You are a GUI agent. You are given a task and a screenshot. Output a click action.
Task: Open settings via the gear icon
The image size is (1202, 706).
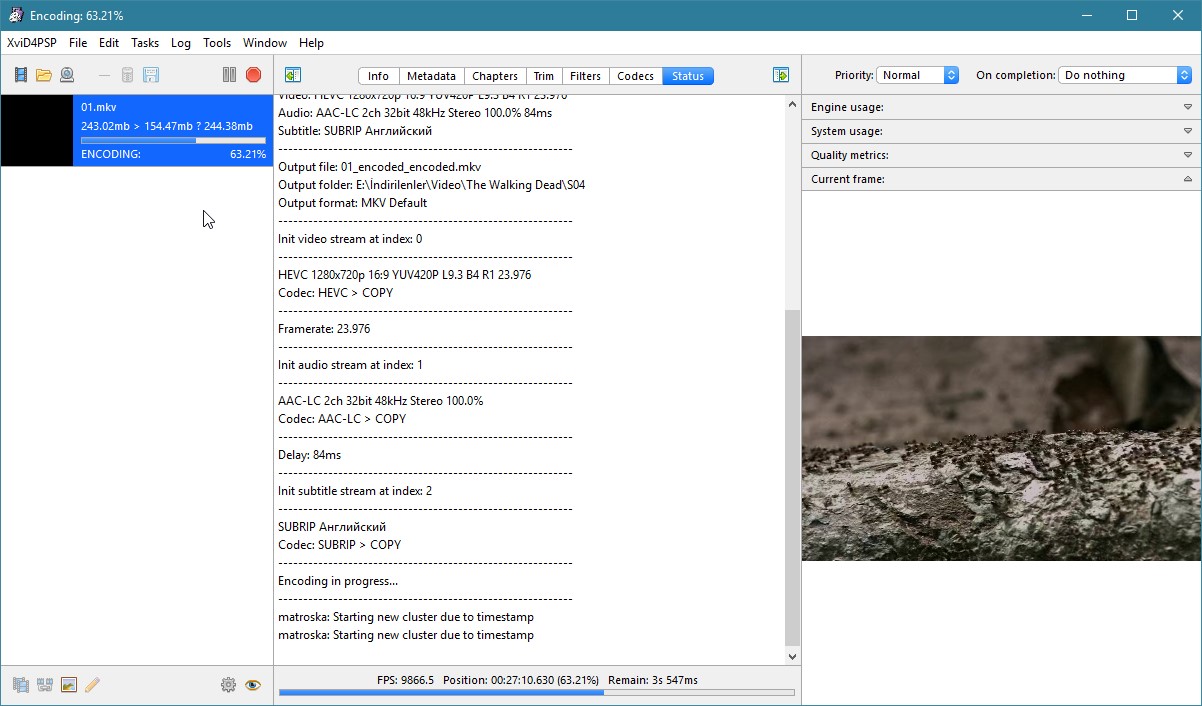(228, 685)
